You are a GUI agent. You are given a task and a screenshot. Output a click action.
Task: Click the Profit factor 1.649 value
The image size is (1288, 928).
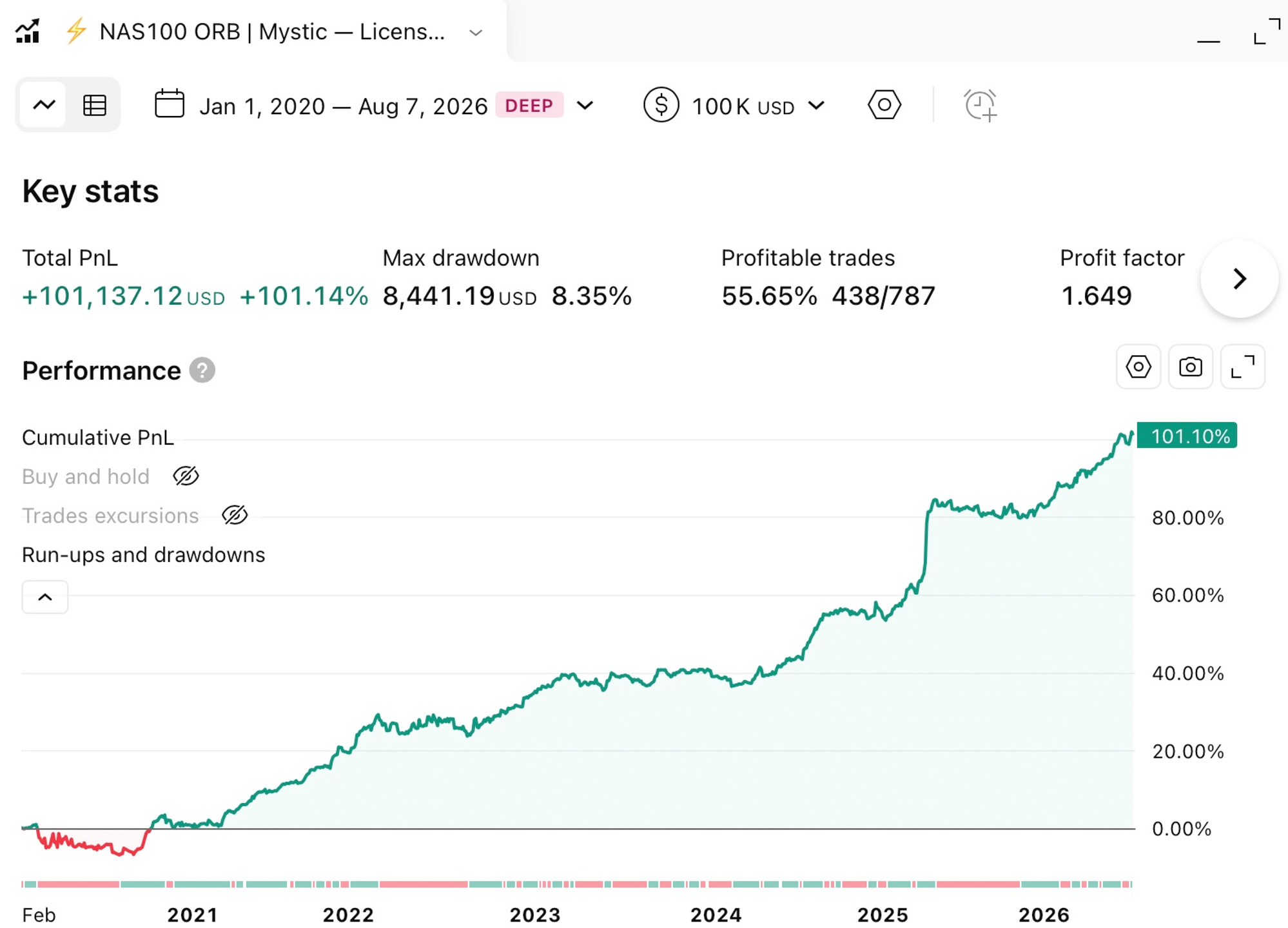pyautogui.click(x=1096, y=296)
